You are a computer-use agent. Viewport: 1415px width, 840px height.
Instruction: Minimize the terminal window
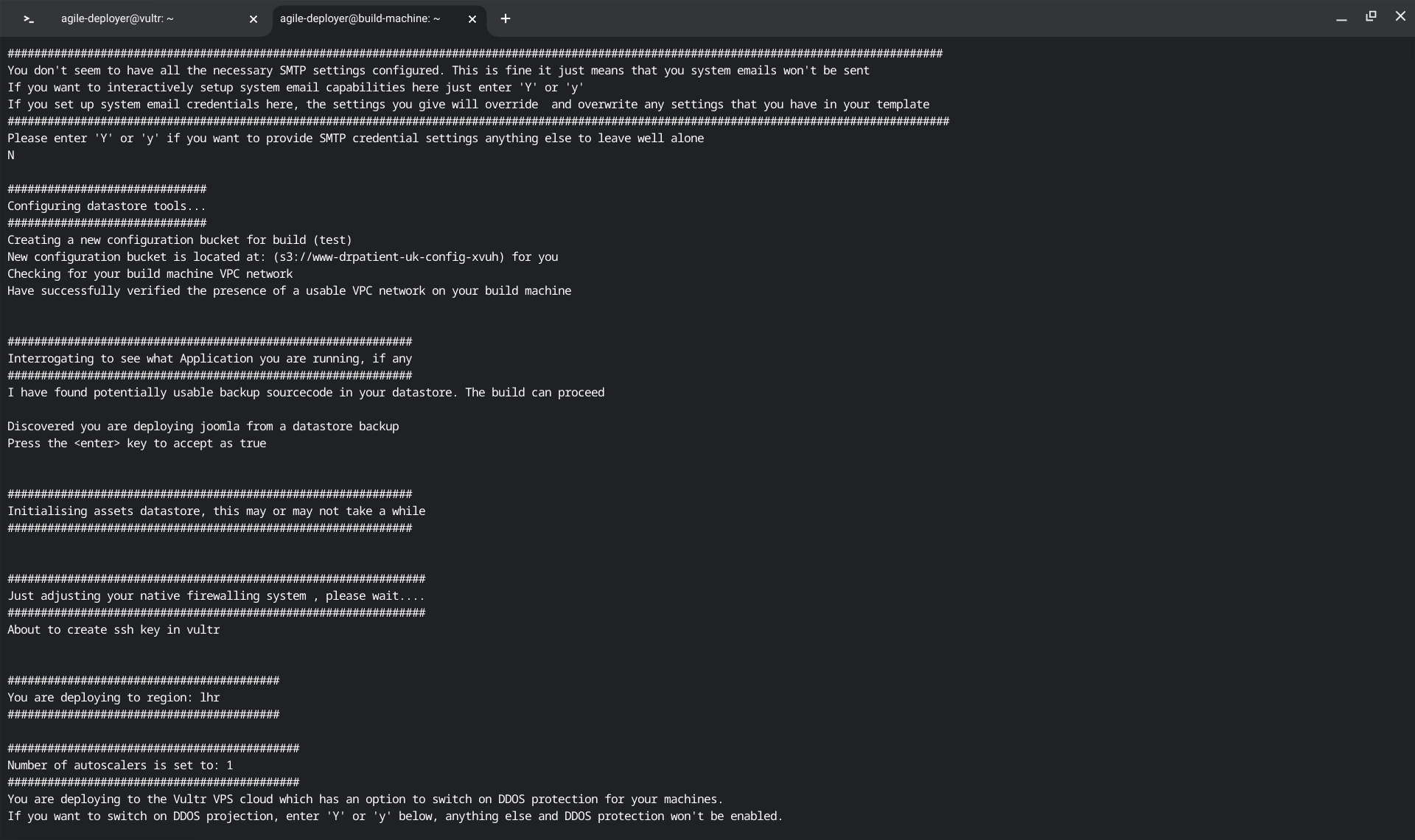click(1341, 18)
